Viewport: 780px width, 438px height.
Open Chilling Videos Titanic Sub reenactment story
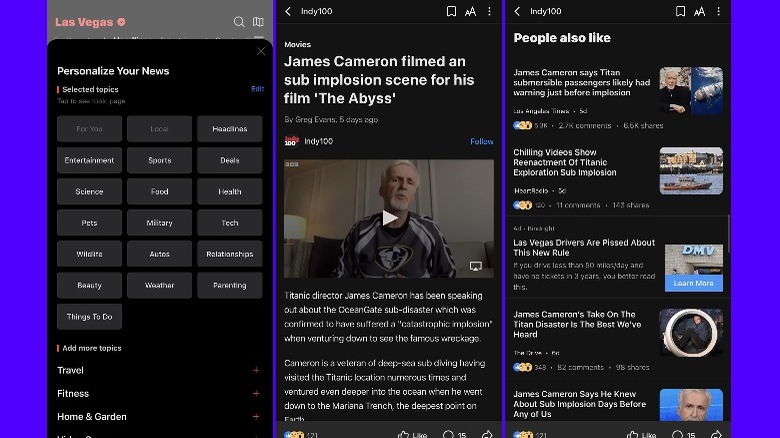(565, 162)
